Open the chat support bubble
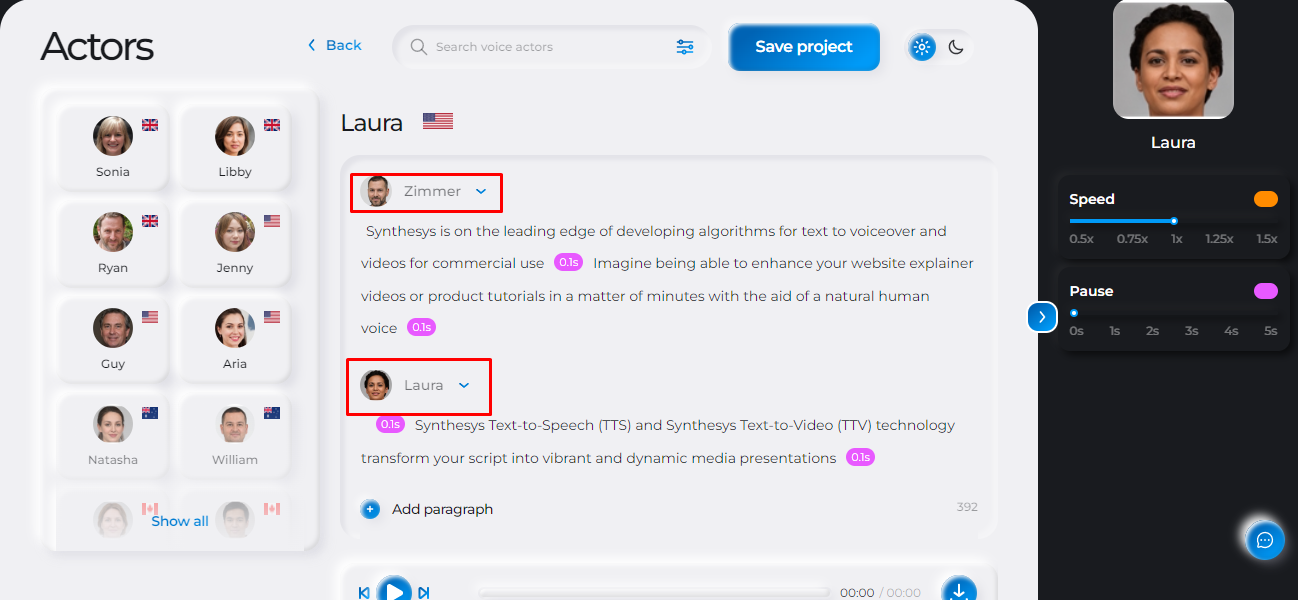The width and height of the screenshot is (1298, 600). point(1265,540)
